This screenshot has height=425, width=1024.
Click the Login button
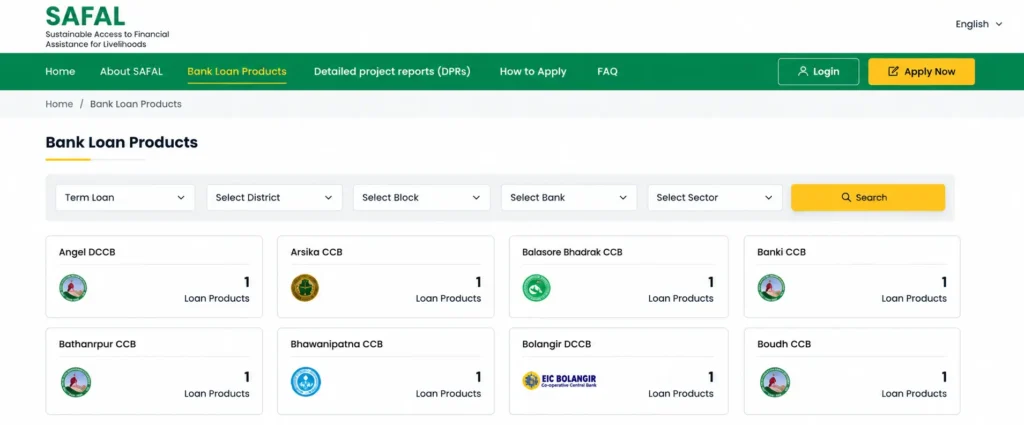click(x=818, y=72)
